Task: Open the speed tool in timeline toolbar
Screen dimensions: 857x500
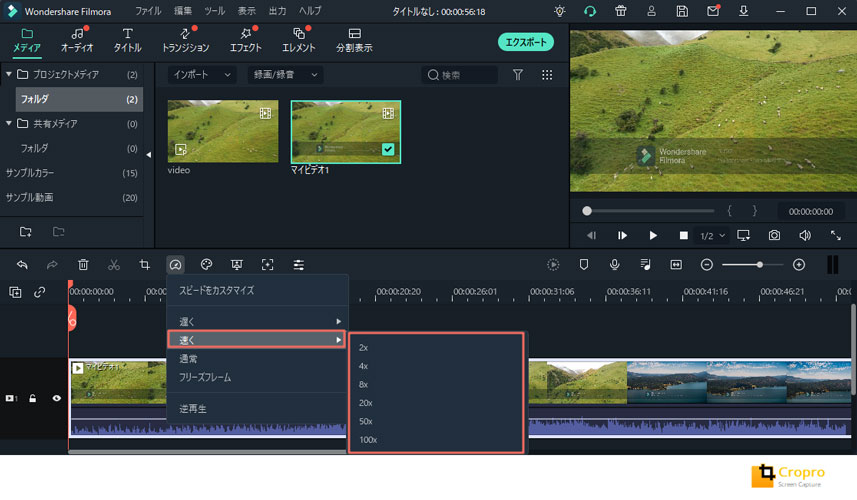Action: tap(175, 265)
